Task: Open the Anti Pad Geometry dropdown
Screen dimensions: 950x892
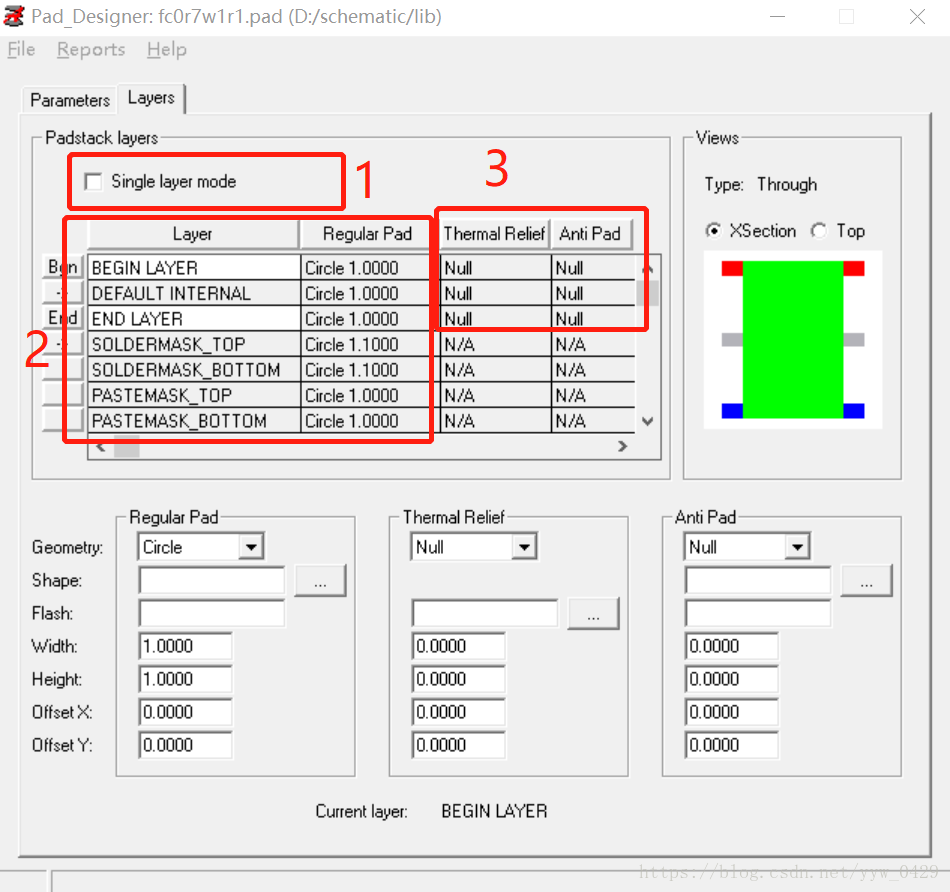Action: [x=798, y=547]
